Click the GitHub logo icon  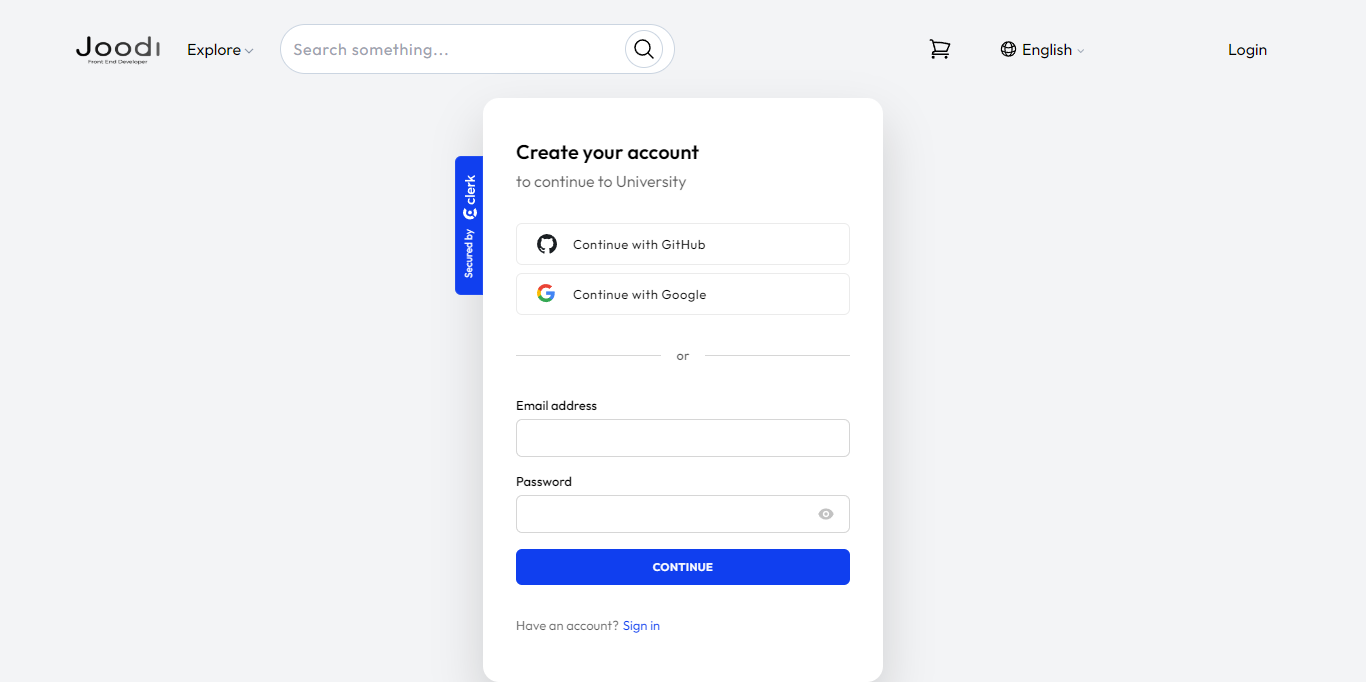[x=546, y=244]
